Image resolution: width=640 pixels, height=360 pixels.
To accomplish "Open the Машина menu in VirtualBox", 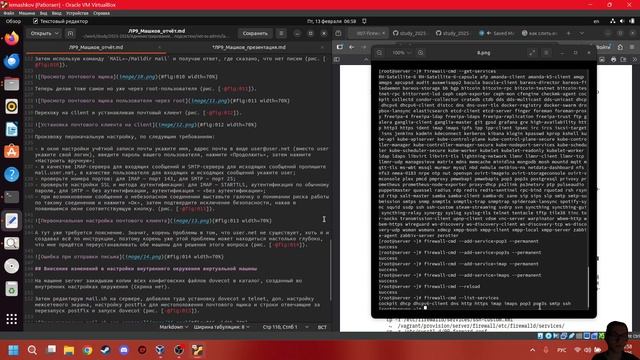I will [x=27, y=13].
